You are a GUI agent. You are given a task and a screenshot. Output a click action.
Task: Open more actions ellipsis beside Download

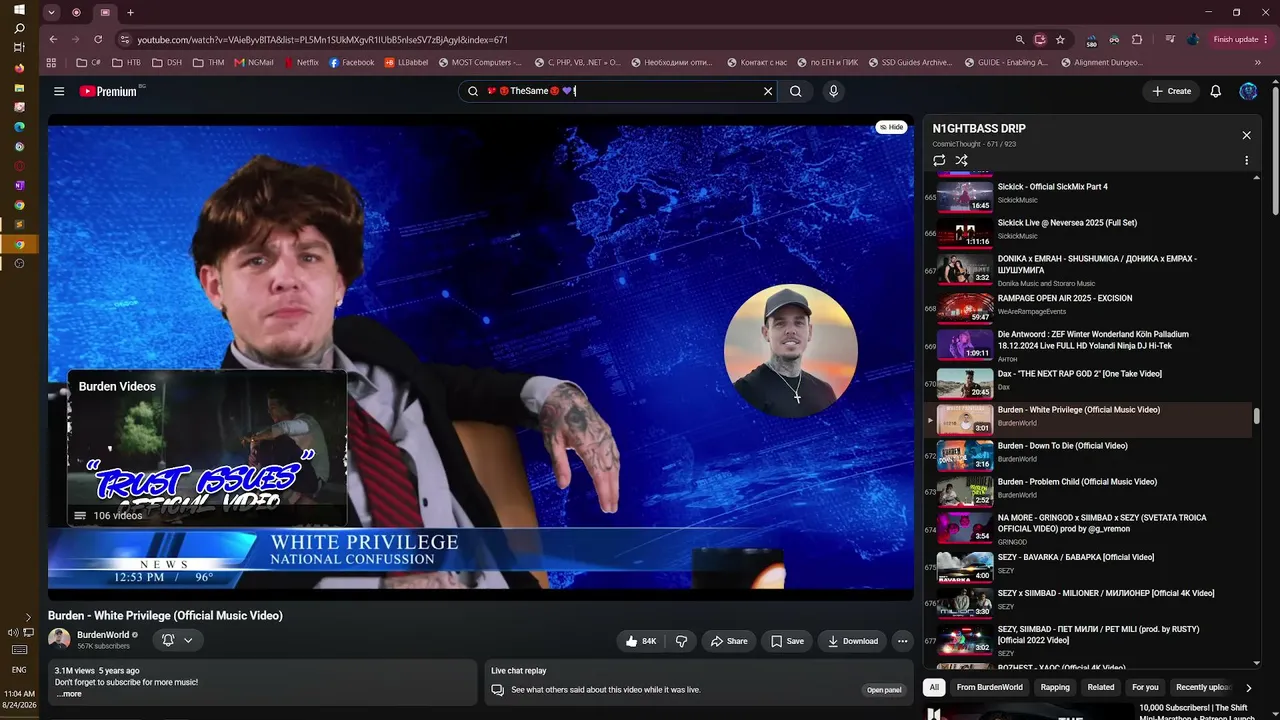click(902, 641)
